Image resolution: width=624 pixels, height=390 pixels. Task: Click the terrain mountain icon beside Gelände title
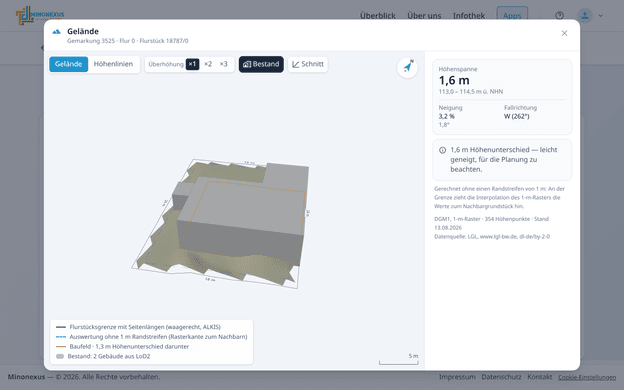tap(57, 31)
